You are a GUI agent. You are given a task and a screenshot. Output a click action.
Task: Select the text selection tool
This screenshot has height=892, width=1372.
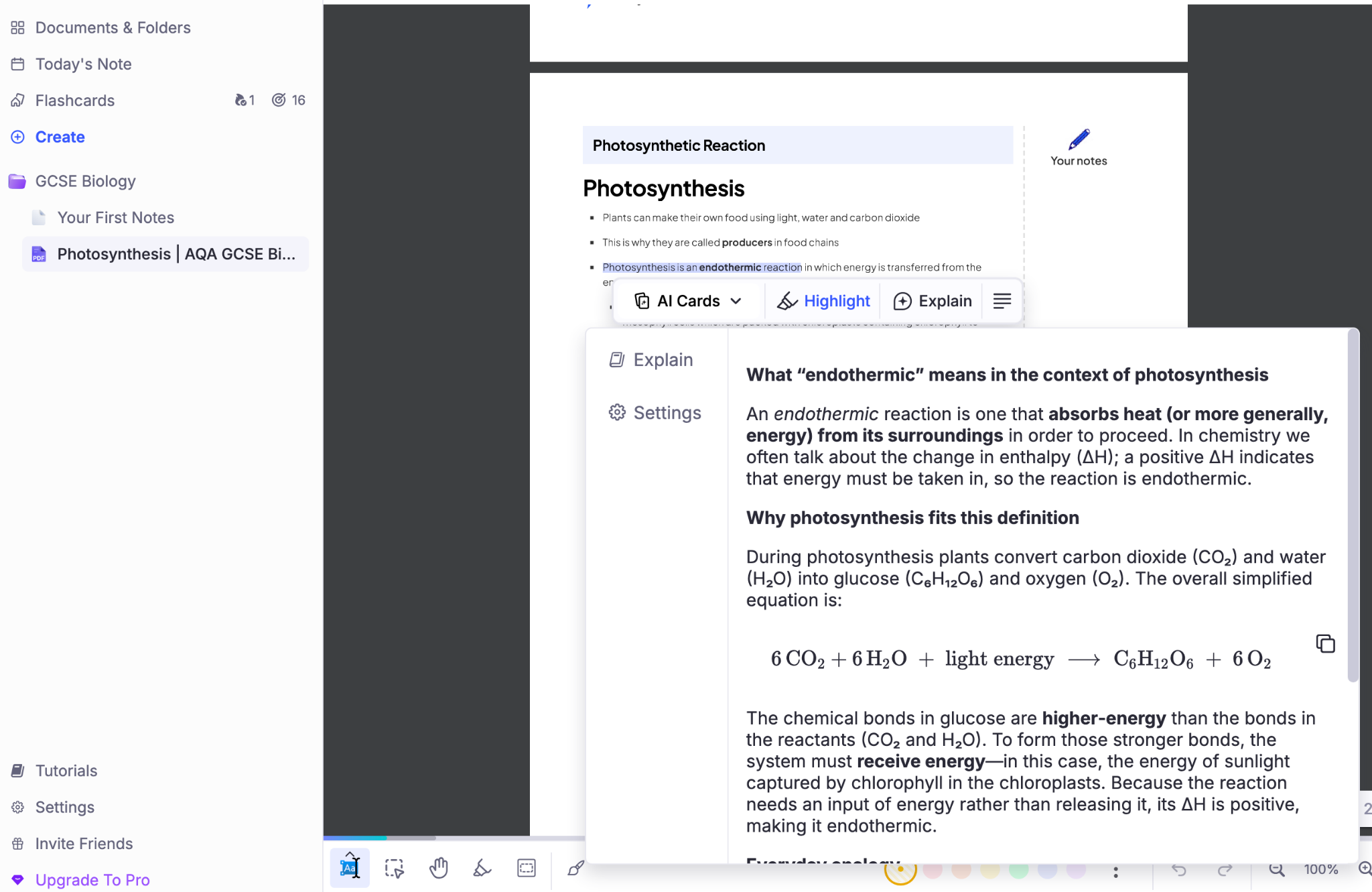coord(350,869)
